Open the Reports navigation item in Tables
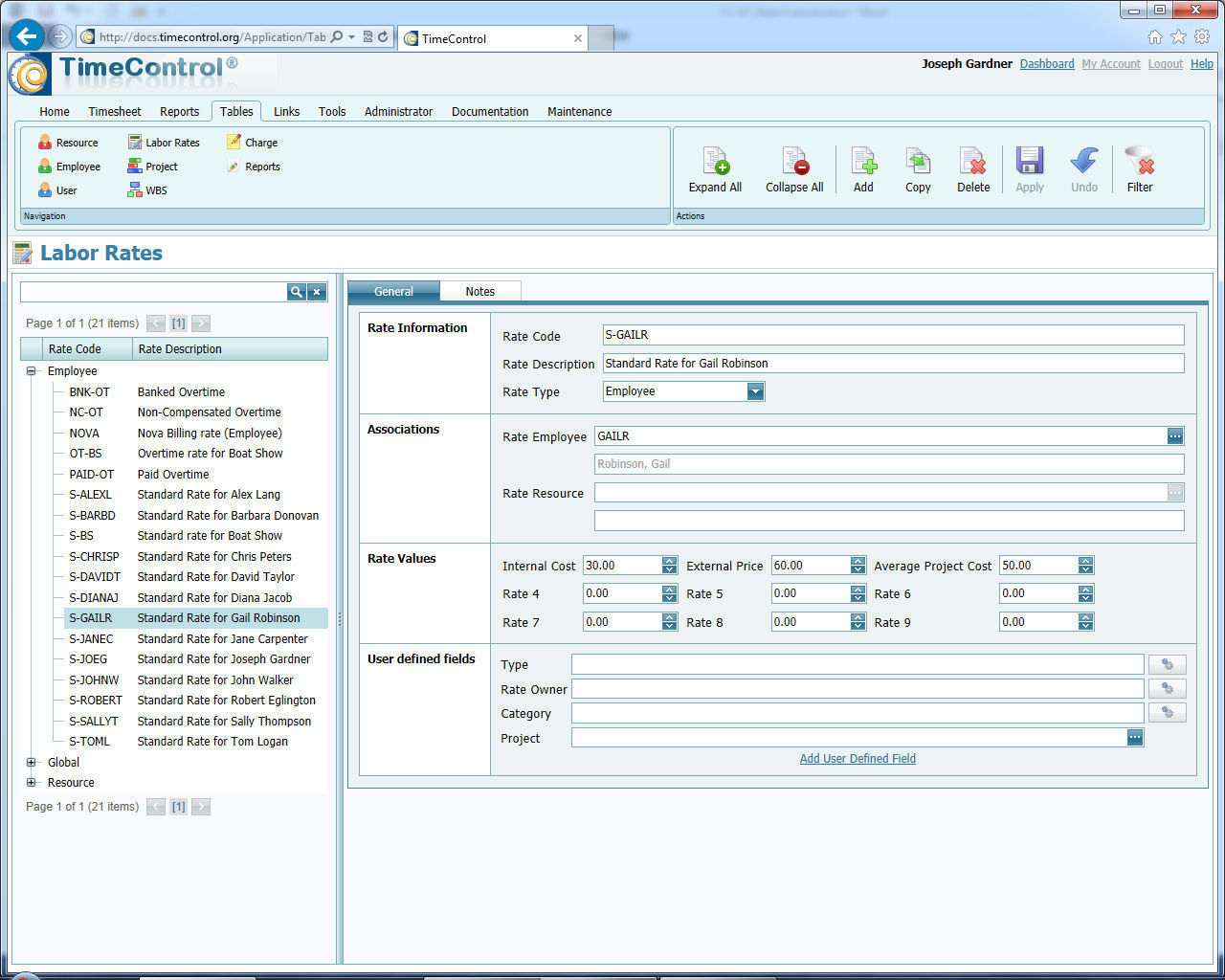 (254, 167)
